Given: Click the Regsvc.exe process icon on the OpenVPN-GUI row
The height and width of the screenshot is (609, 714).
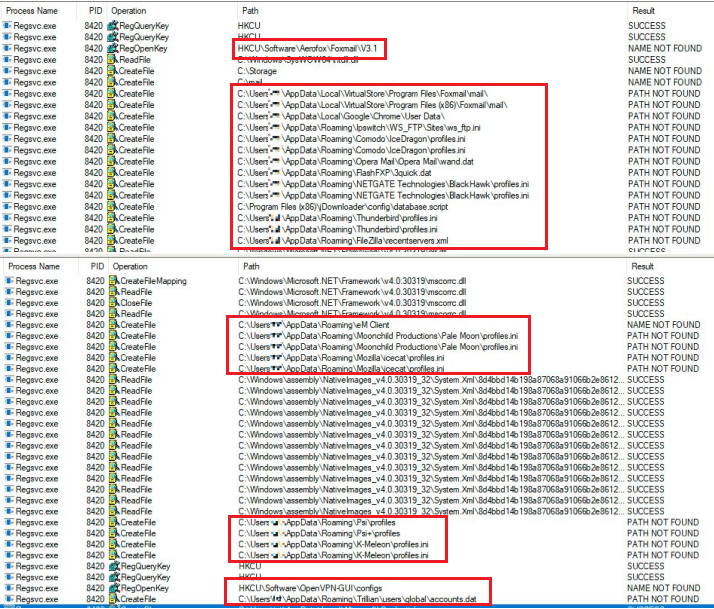Looking at the screenshot, I should pyautogui.click(x=9, y=588).
